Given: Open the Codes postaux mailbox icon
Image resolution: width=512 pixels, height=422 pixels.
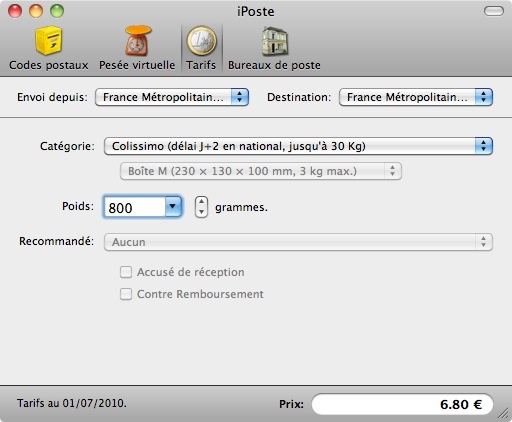Looking at the screenshot, I should pyautogui.click(x=49, y=41).
